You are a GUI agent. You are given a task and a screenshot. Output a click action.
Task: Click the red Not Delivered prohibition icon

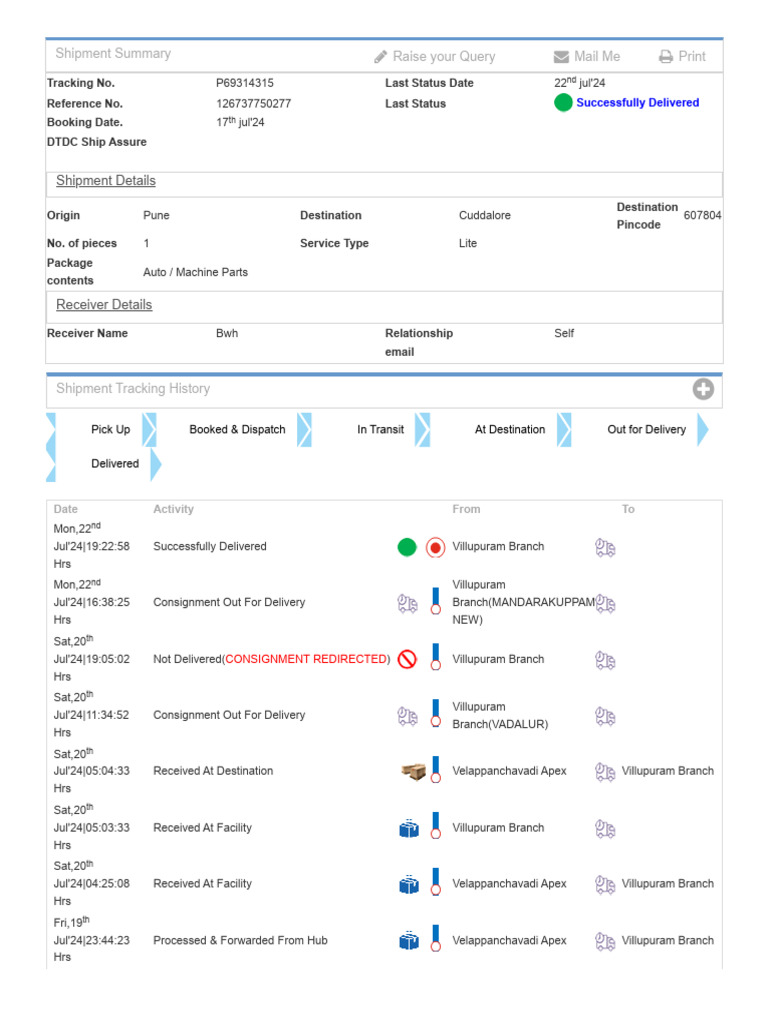pyautogui.click(x=407, y=659)
